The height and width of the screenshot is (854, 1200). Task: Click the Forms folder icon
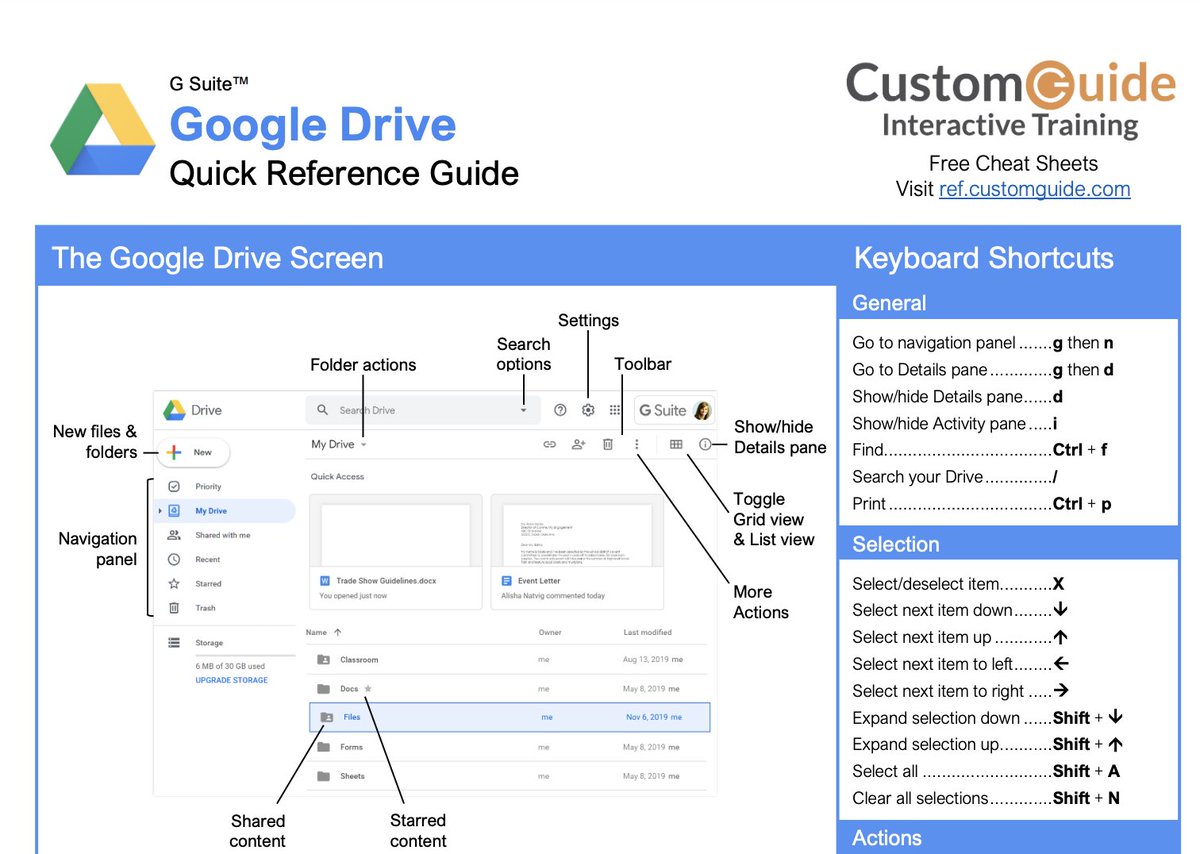(x=323, y=747)
